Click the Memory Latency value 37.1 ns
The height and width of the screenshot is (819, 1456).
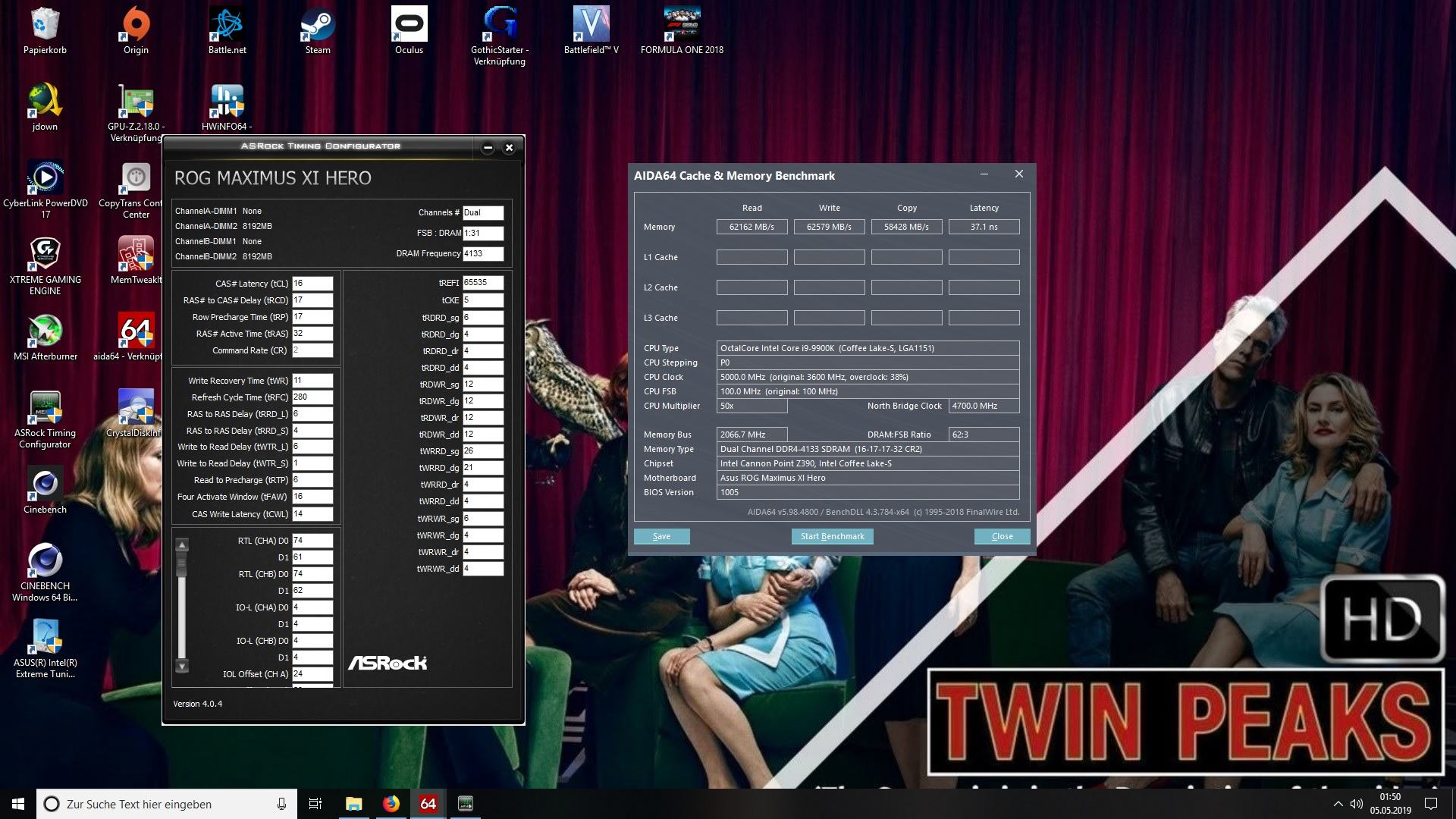984,227
